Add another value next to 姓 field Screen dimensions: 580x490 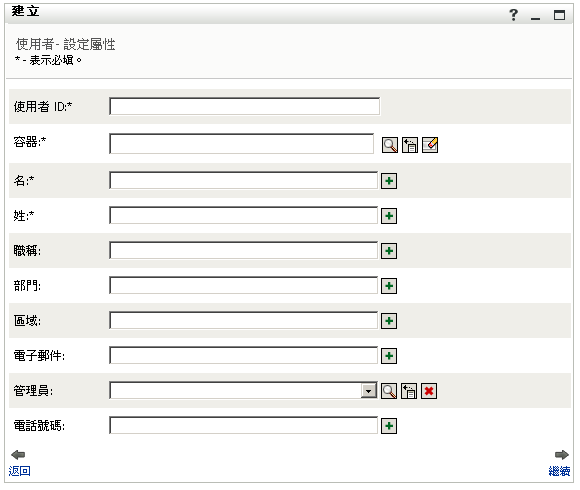pyautogui.click(x=389, y=216)
